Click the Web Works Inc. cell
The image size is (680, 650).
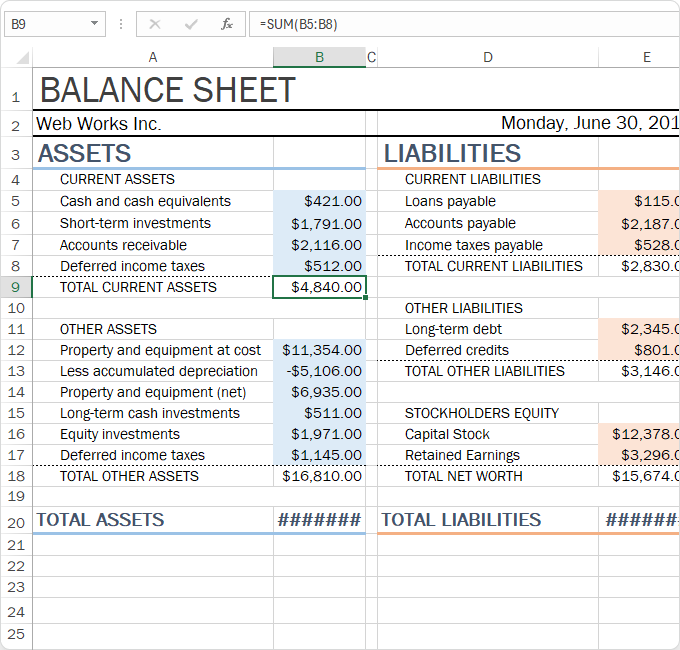(99, 124)
